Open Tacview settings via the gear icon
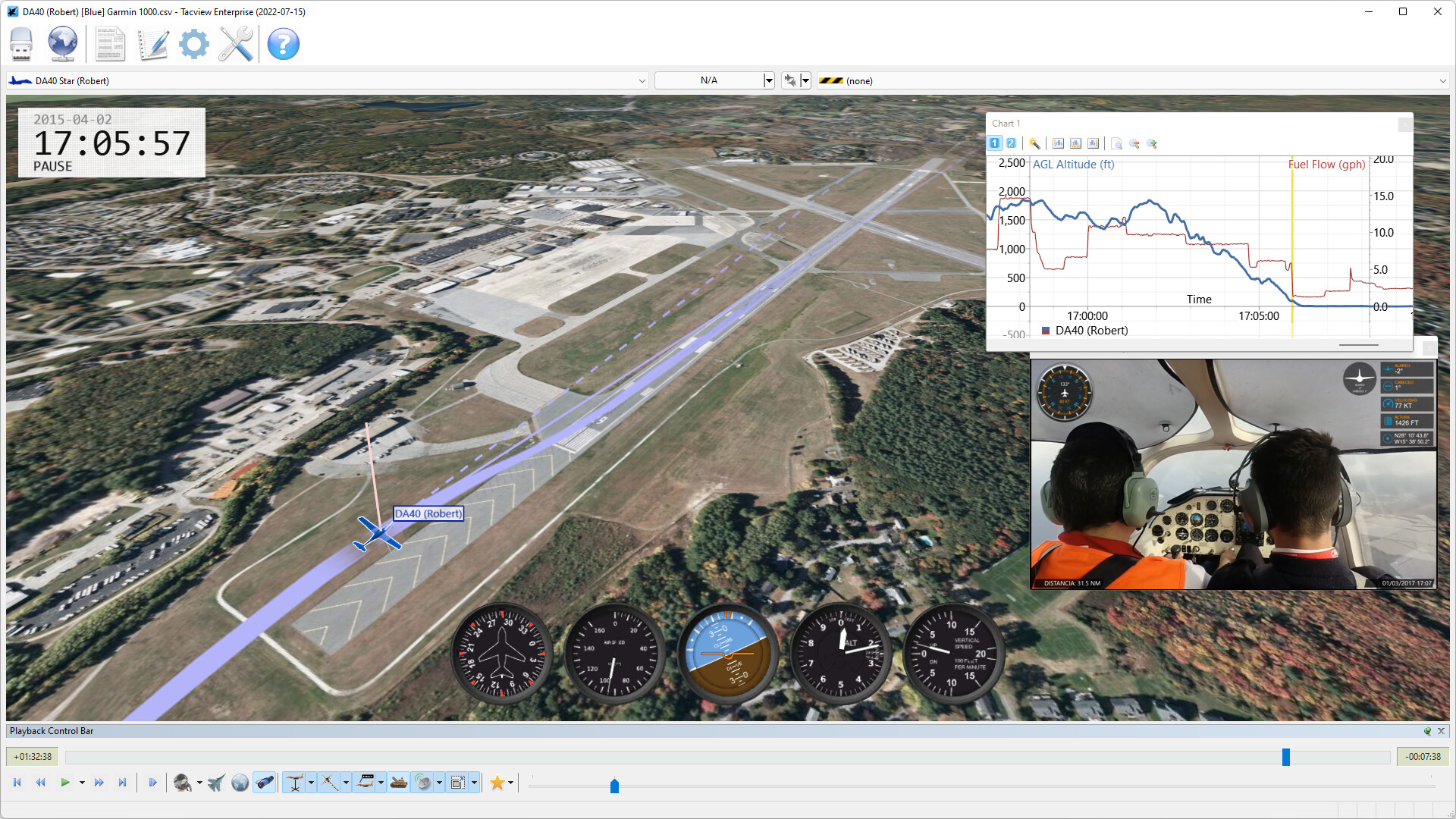The image size is (1456, 819). point(193,44)
